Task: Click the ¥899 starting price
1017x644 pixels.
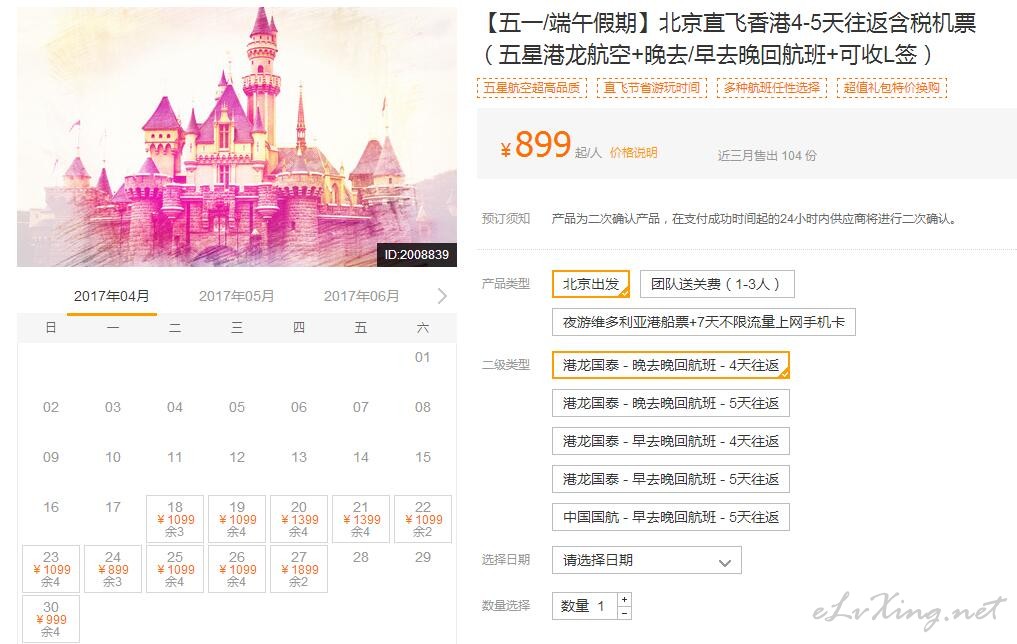Action: pyautogui.click(x=536, y=145)
